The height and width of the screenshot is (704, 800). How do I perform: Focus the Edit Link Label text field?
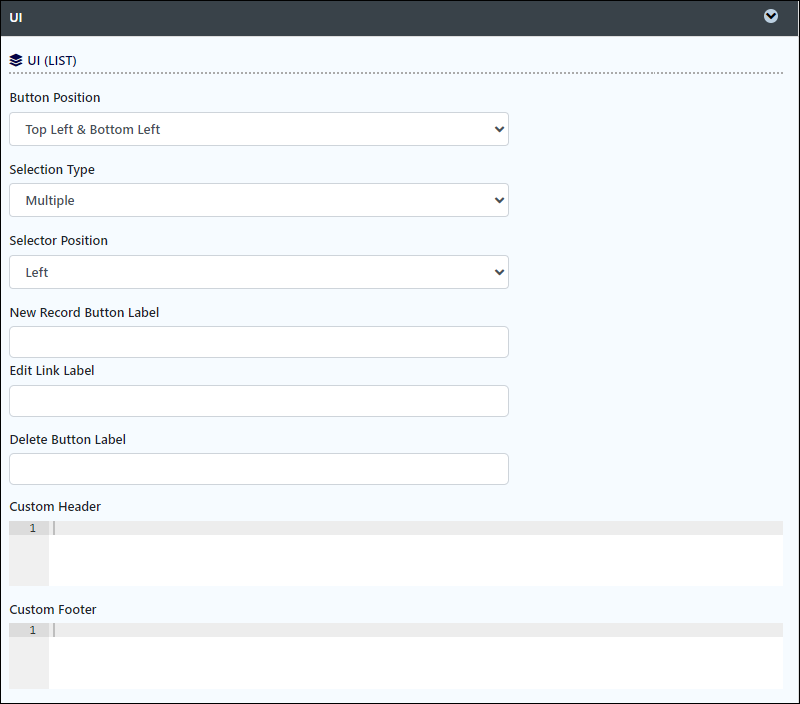[x=259, y=401]
